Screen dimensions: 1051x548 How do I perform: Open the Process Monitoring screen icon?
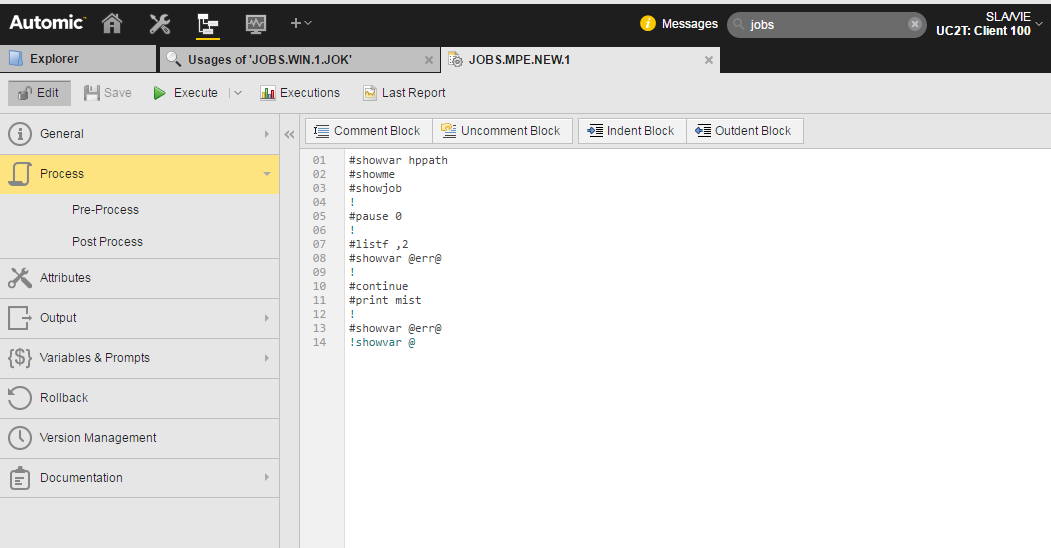(x=256, y=23)
